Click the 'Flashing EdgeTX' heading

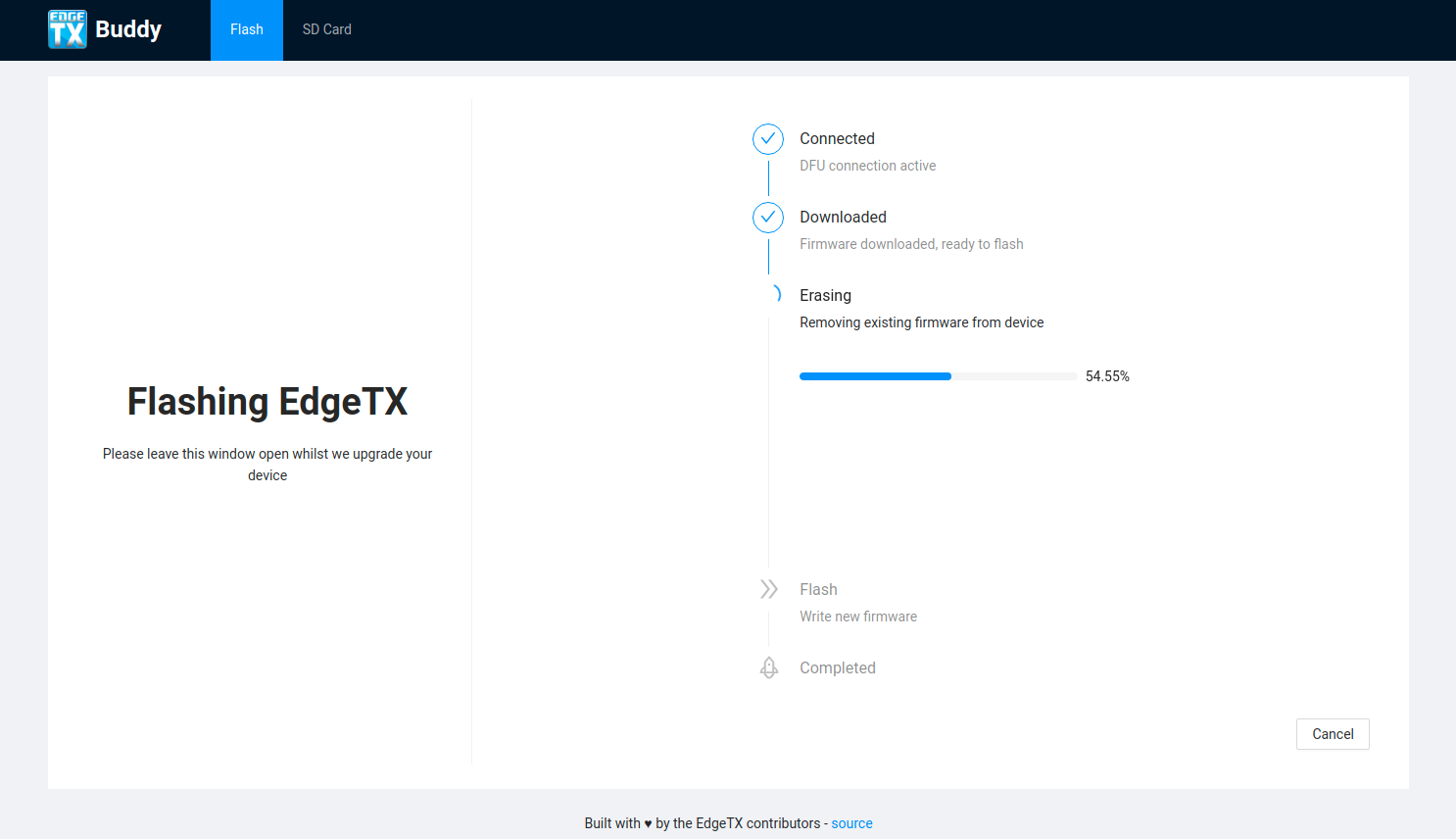(x=267, y=402)
